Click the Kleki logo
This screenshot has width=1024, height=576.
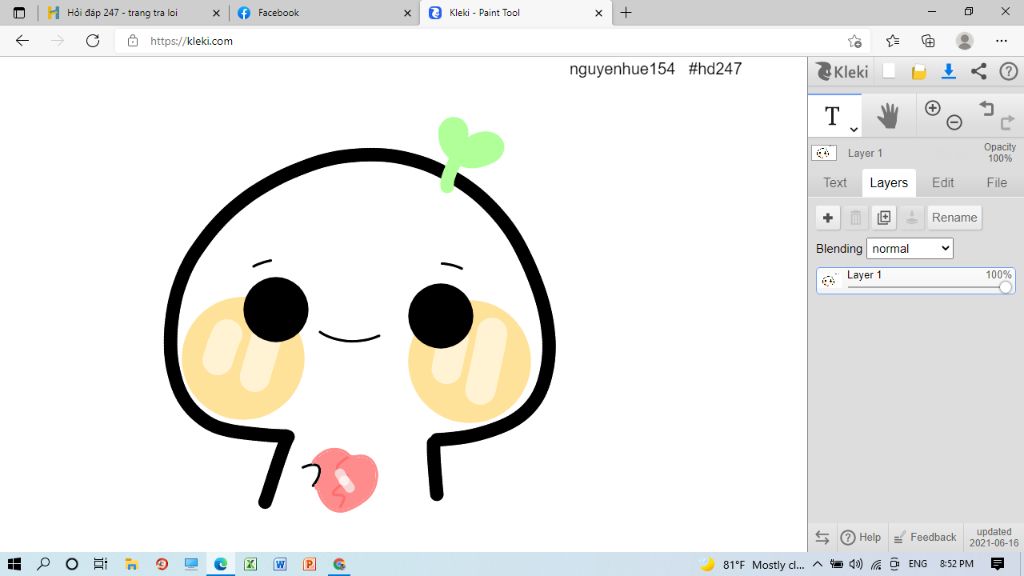point(842,71)
